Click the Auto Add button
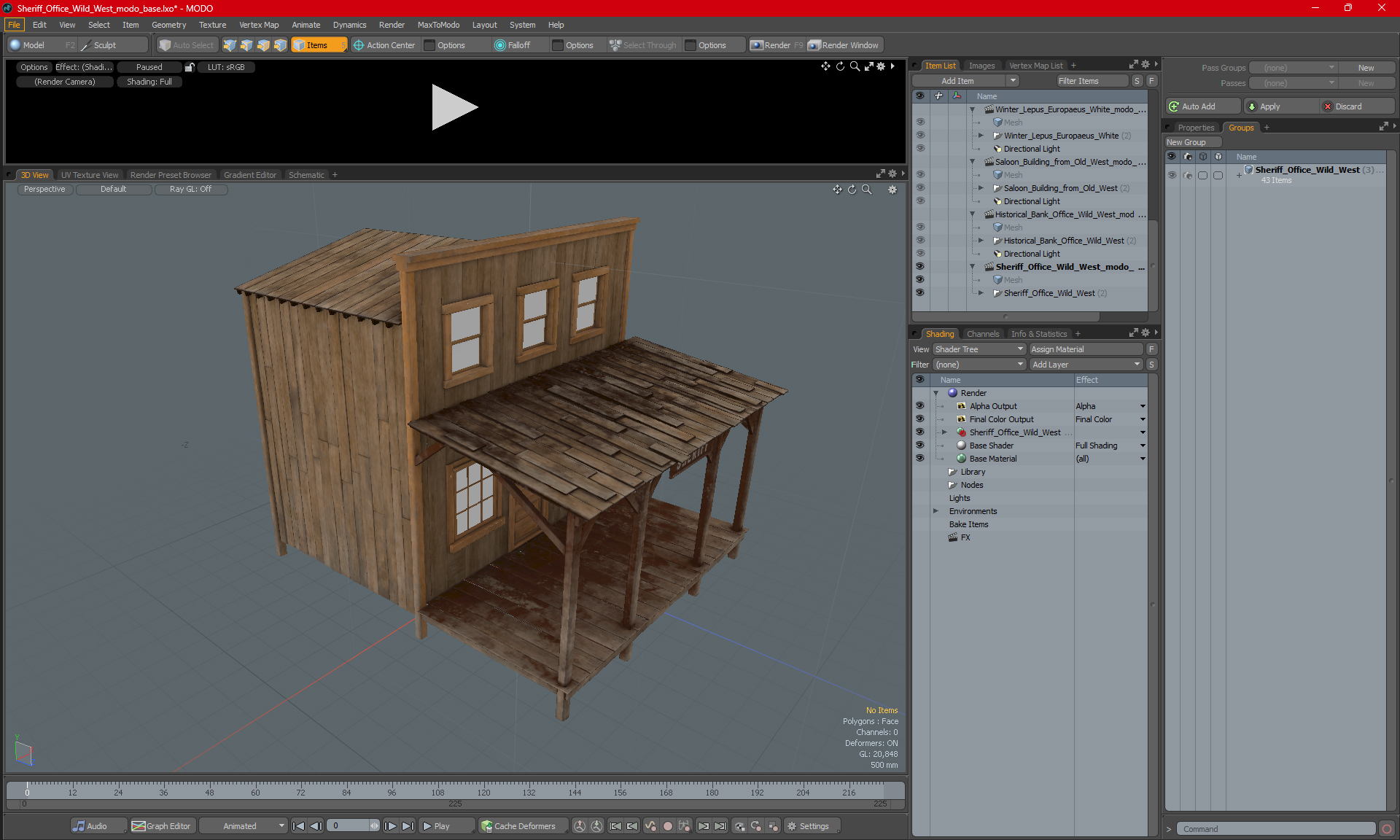The image size is (1400, 840). point(1202,106)
